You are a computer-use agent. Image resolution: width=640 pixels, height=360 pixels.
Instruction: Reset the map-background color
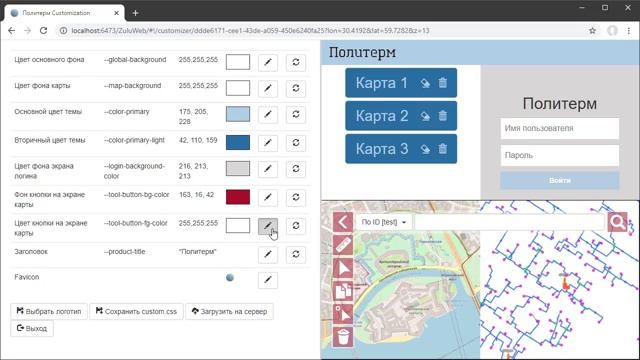coord(296,88)
